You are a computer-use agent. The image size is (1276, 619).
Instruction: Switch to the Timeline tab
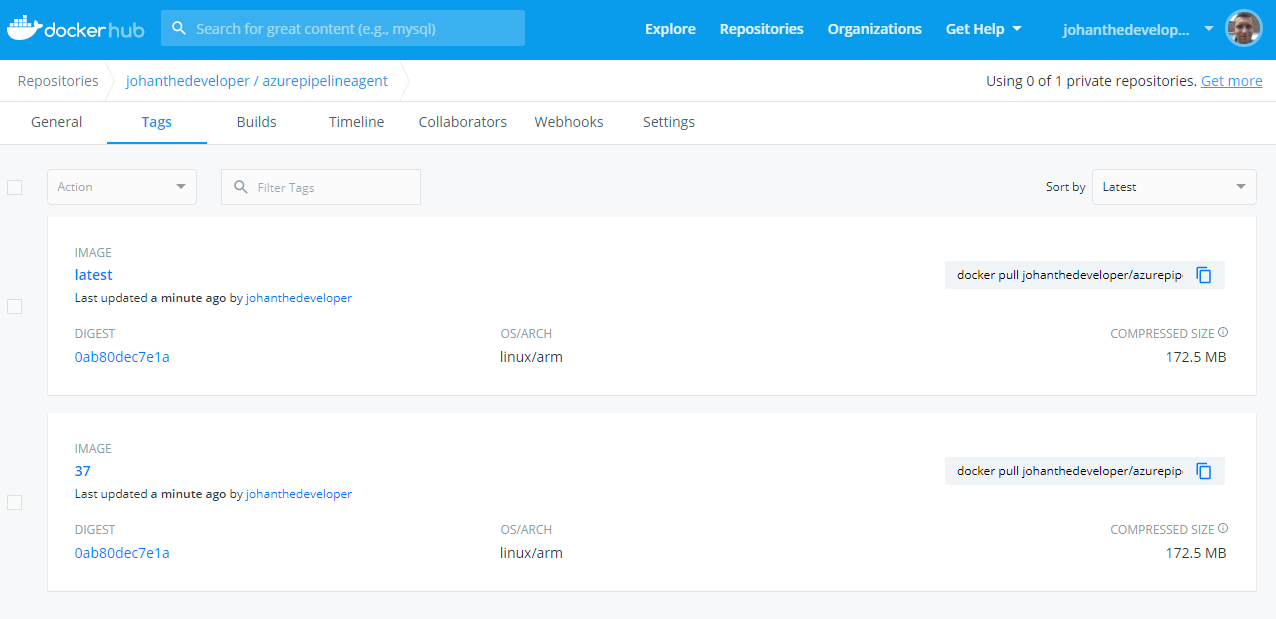pyautogui.click(x=357, y=122)
